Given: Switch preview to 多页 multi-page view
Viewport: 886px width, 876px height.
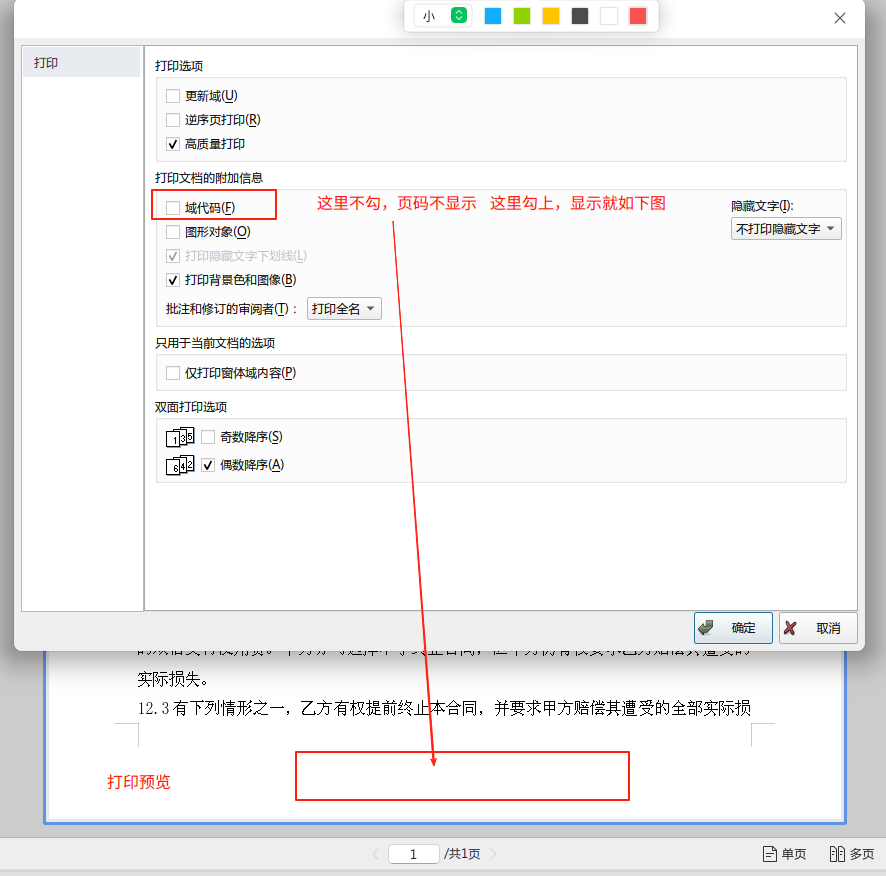Looking at the screenshot, I should [852, 854].
